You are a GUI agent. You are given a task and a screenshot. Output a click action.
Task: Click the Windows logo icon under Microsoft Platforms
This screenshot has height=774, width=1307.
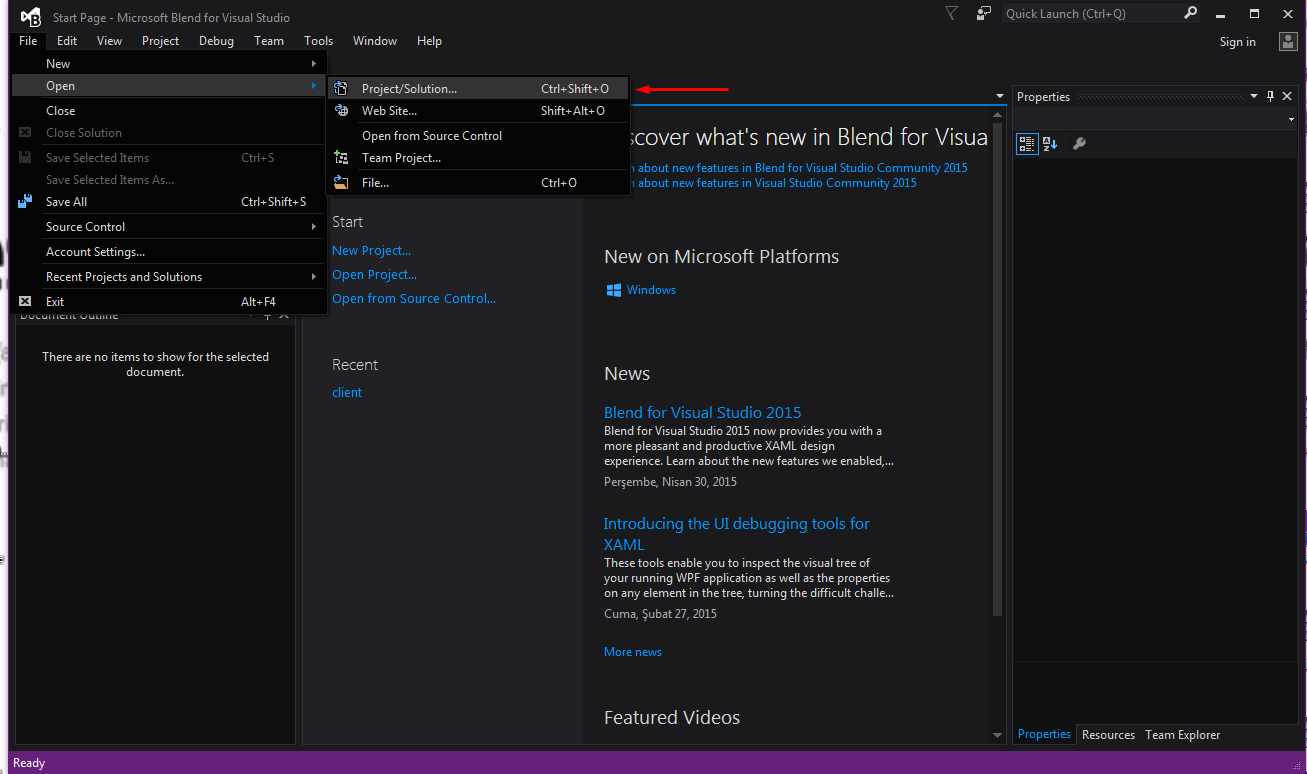pyautogui.click(x=614, y=290)
